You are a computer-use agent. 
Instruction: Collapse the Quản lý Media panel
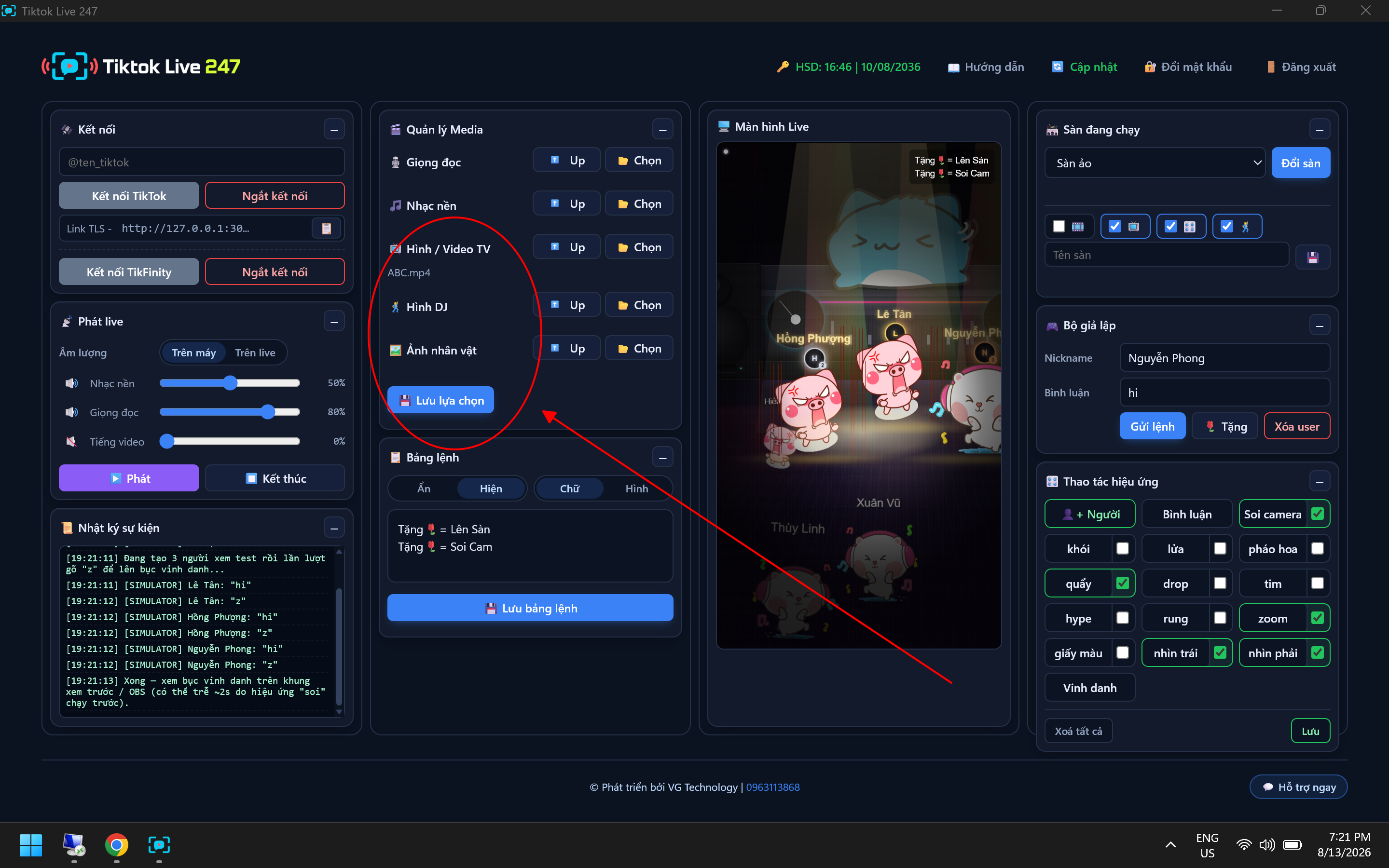click(x=662, y=130)
